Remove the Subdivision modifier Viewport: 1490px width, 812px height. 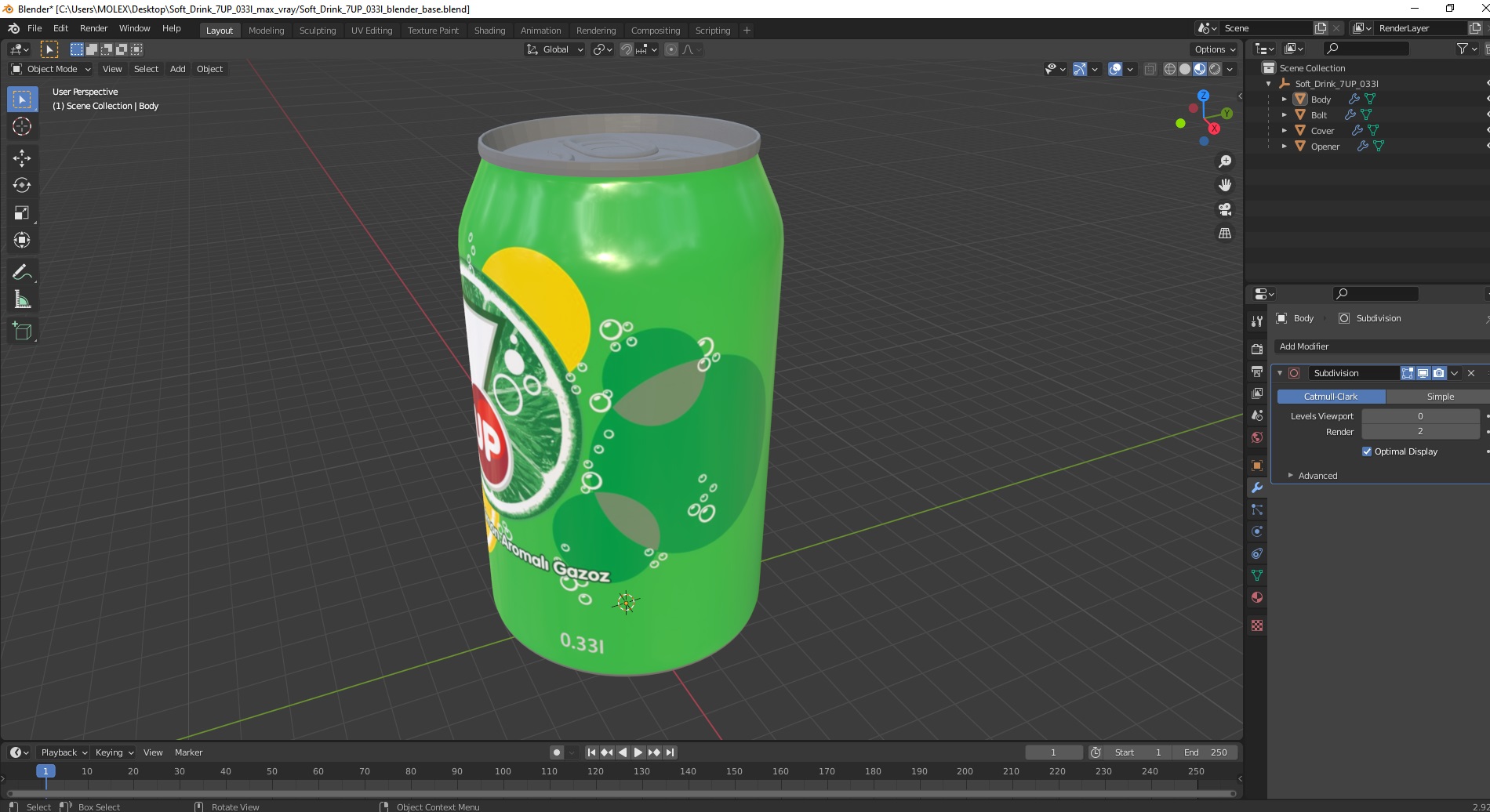pyautogui.click(x=1471, y=373)
